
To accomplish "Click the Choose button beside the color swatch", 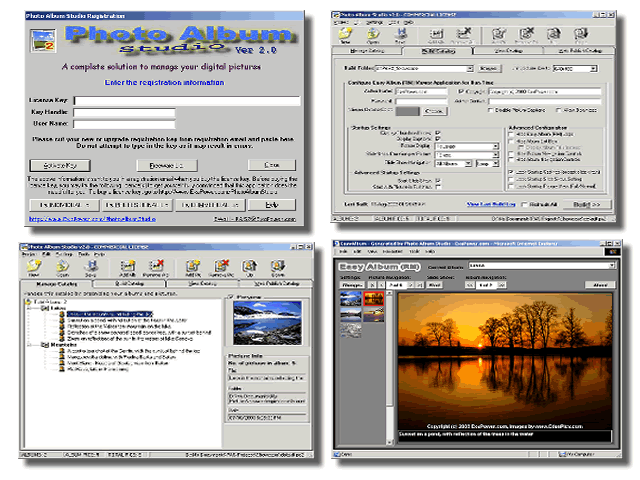I will (x=434, y=111).
